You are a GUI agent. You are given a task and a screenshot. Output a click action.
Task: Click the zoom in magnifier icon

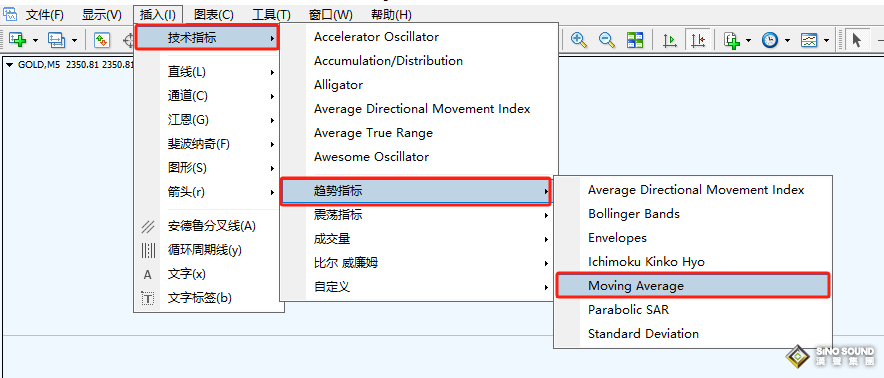point(578,40)
